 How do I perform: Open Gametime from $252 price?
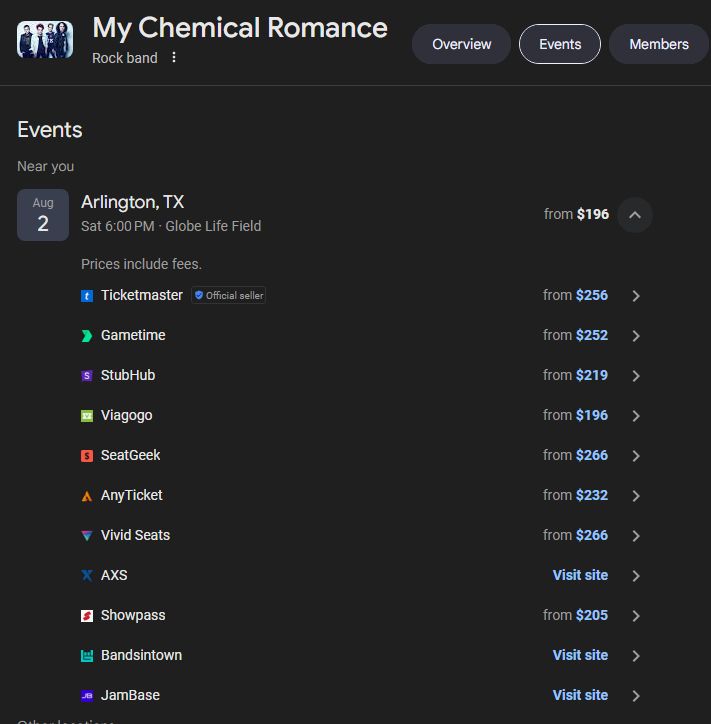(575, 335)
